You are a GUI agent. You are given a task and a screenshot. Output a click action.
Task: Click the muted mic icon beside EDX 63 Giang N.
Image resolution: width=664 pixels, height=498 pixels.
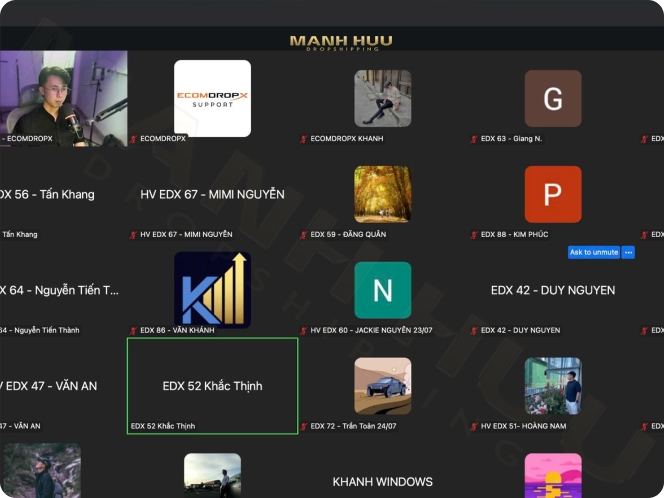(x=474, y=139)
